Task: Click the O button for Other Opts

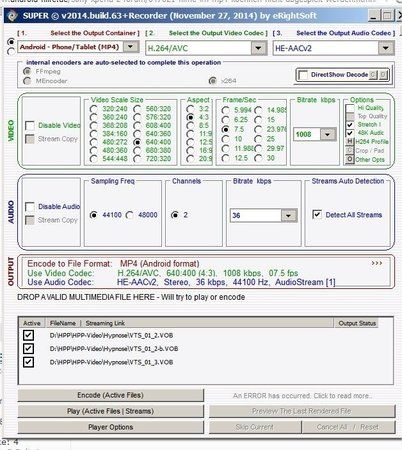Action: point(349,159)
